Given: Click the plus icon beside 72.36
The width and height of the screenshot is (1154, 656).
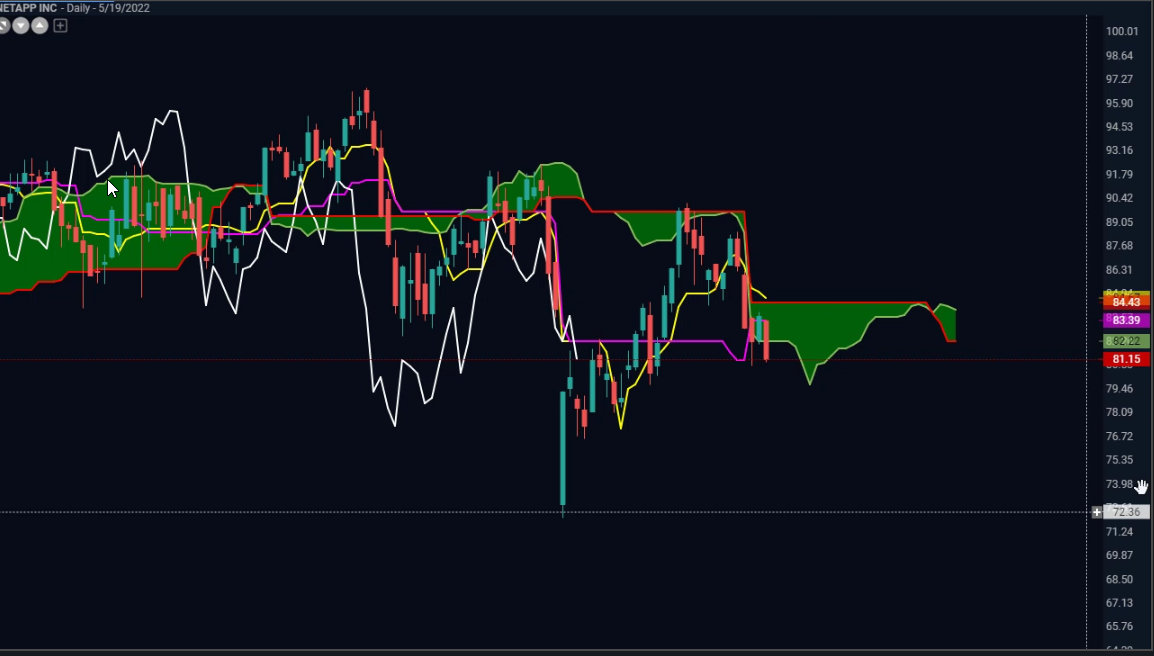Looking at the screenshot, I should [1097, 512].
